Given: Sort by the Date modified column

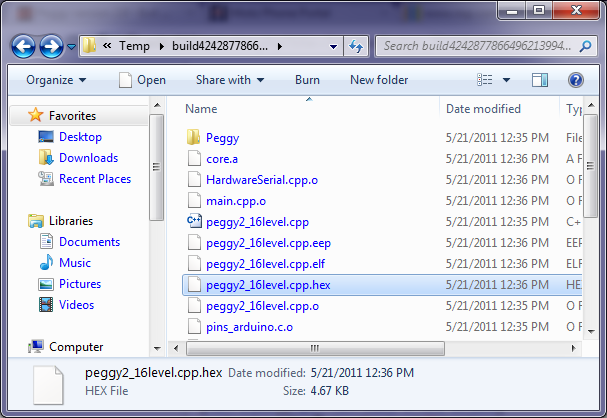Looking at the screenshot, I should pyautogui.click(x=483, y=109).
